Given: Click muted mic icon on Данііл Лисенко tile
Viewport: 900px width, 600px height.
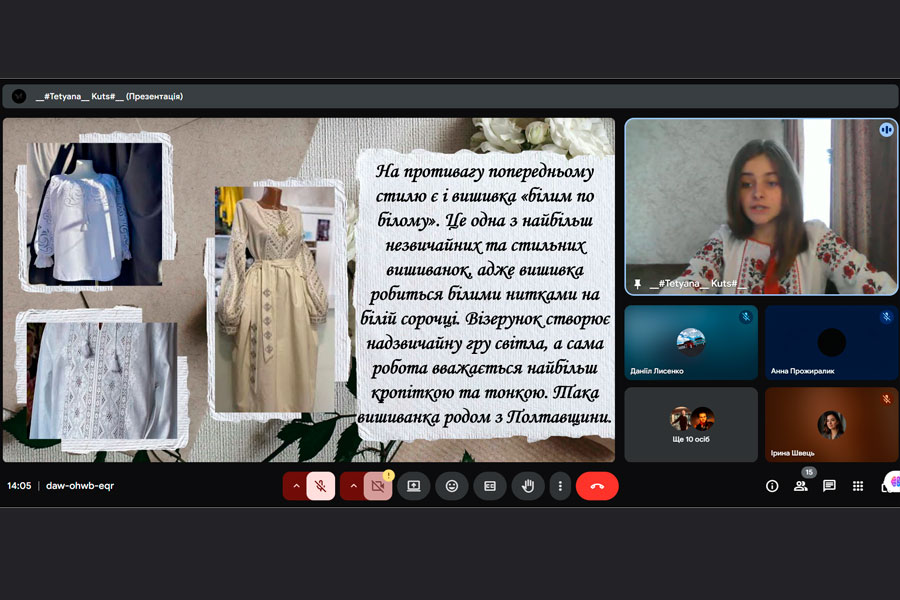Looking at the screenshot, I should click(746, 316).
